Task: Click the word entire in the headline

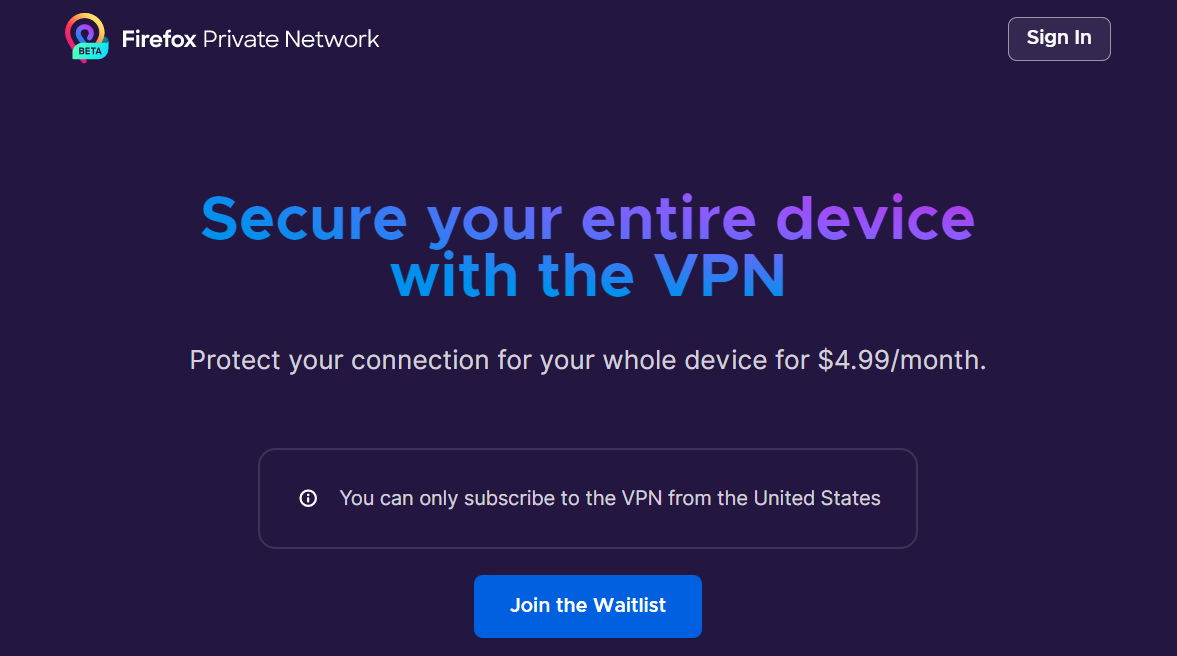Action: [x=668, y=219]
